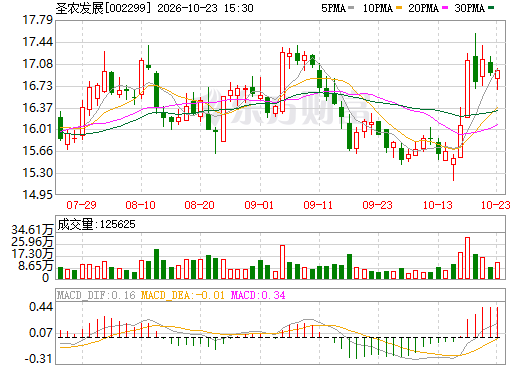Click the 10PMA legend label
This screenshot has height=365, width=520.
[378, 8]
